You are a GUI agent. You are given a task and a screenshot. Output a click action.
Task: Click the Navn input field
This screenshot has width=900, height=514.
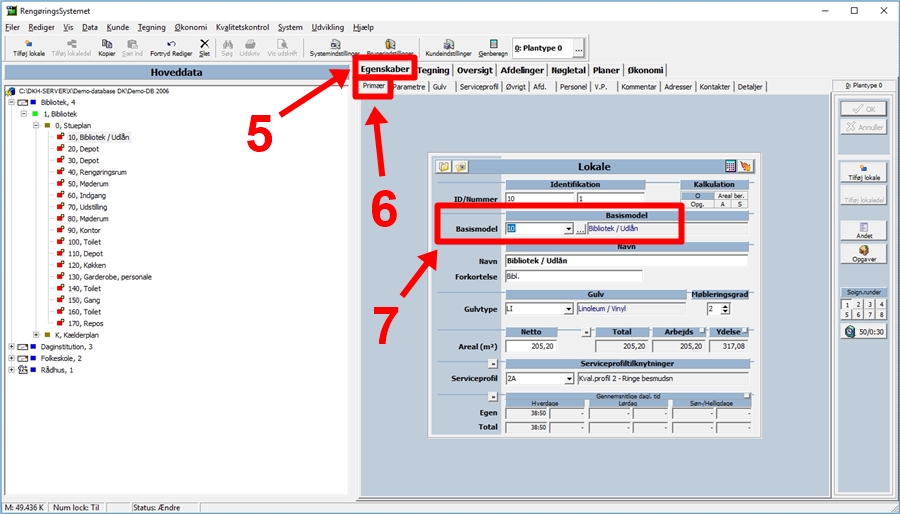tap(626, 261)
